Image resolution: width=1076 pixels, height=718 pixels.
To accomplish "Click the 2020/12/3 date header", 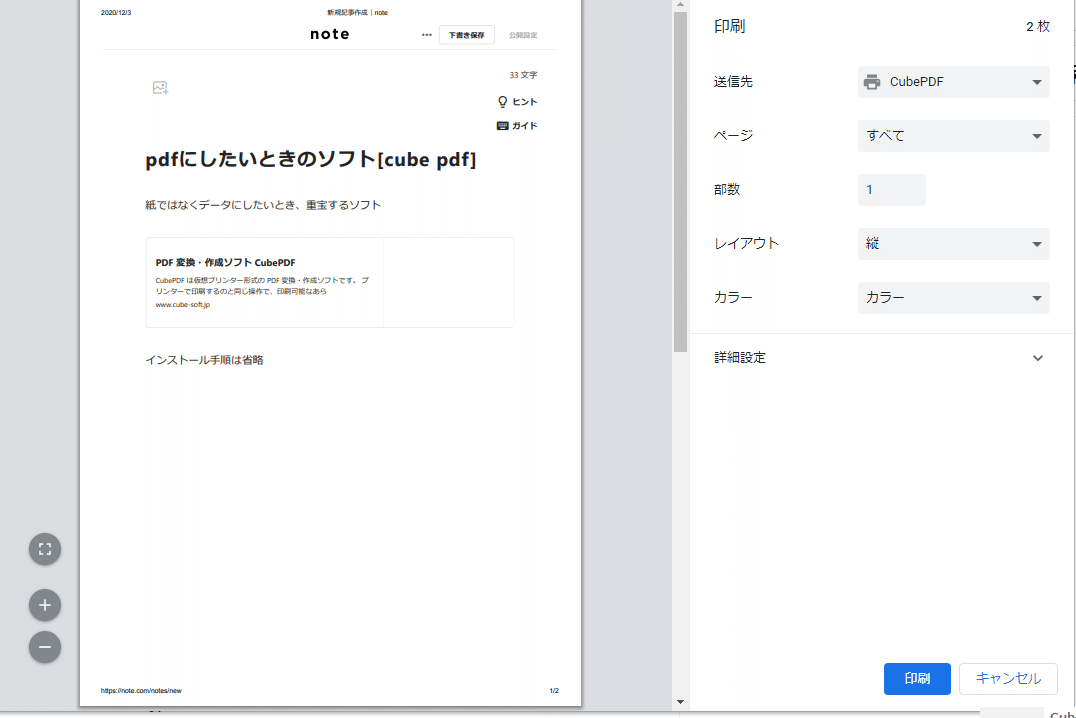I will 116,12.
